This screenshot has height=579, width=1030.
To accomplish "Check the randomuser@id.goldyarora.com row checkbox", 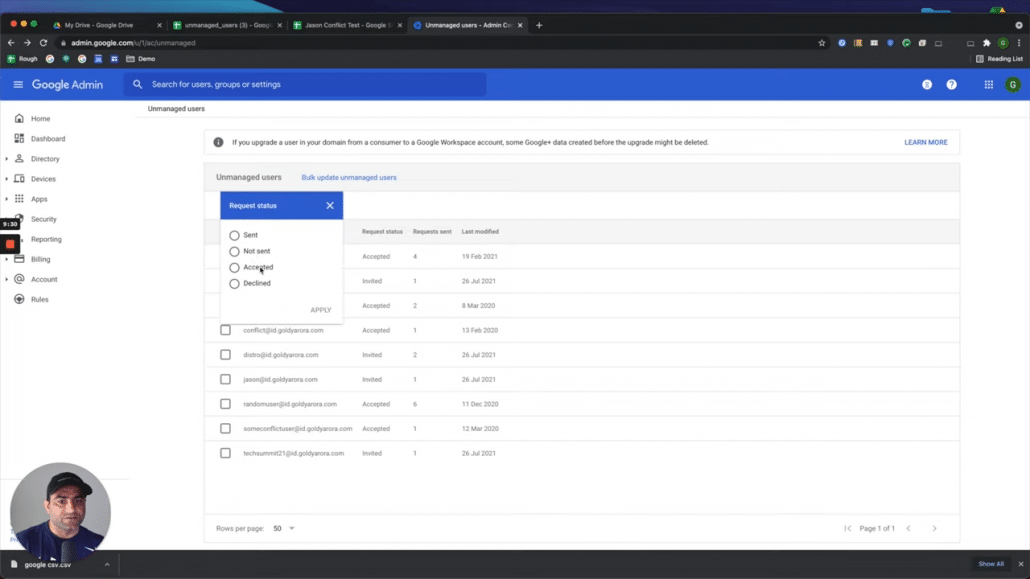I will pyautogui.click(x=225, y=404).
